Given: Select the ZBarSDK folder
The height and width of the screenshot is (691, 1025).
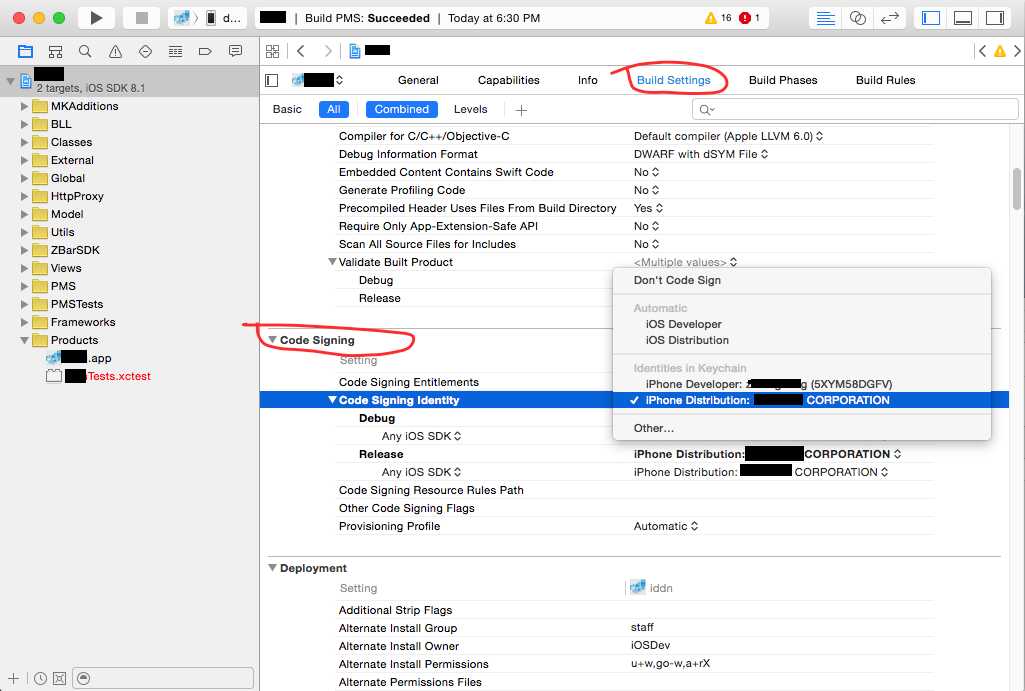Looking at the screenshot, I should 75,250.
